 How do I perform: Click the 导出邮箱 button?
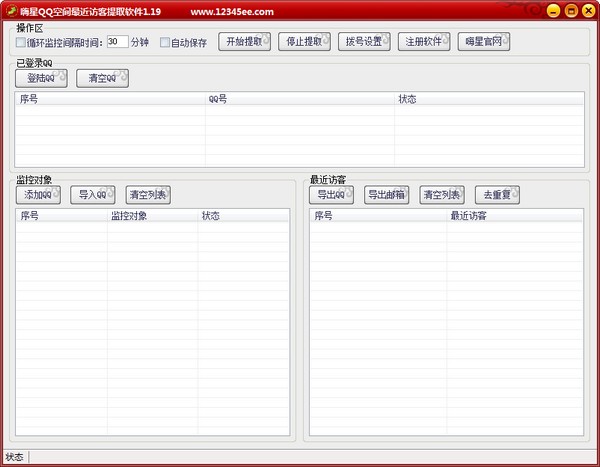coord(386,194)
